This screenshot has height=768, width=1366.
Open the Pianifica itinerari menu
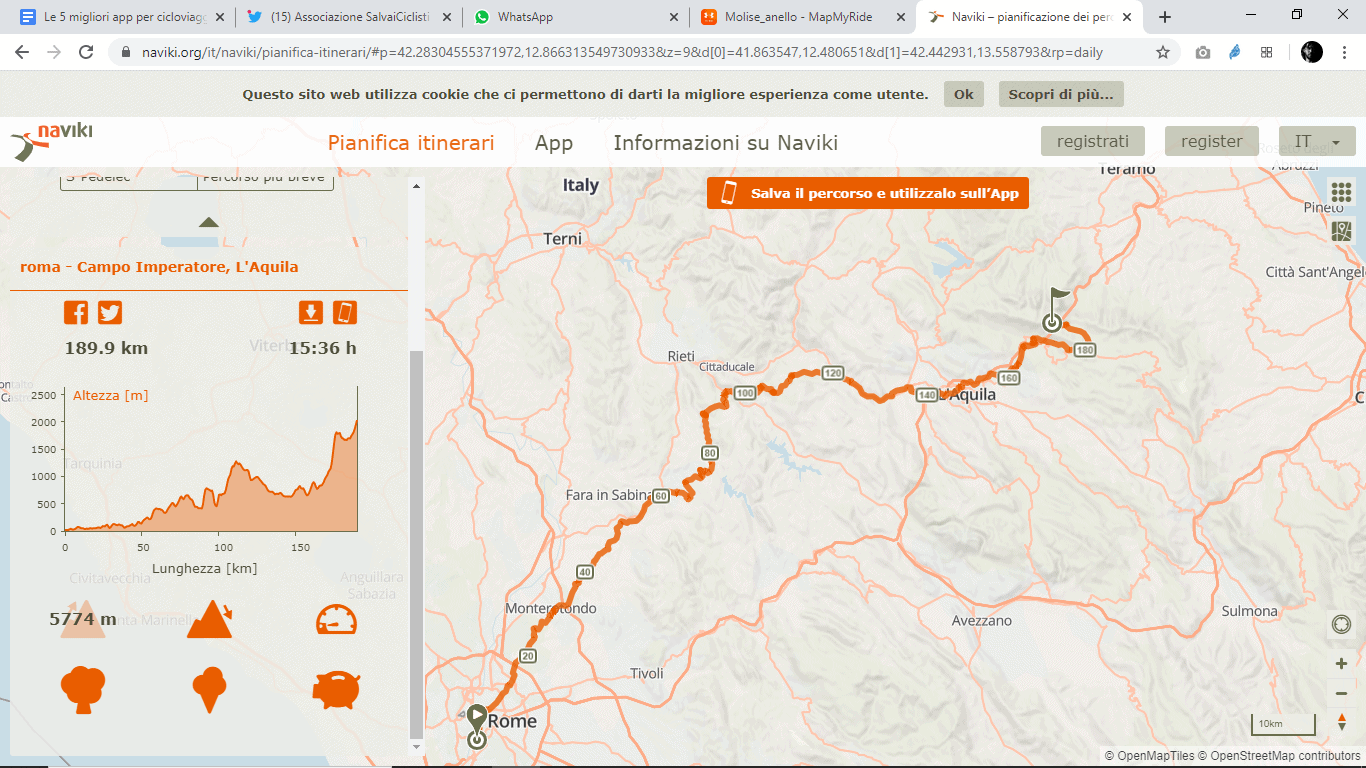pyautogui.click(x=411, y=143)
